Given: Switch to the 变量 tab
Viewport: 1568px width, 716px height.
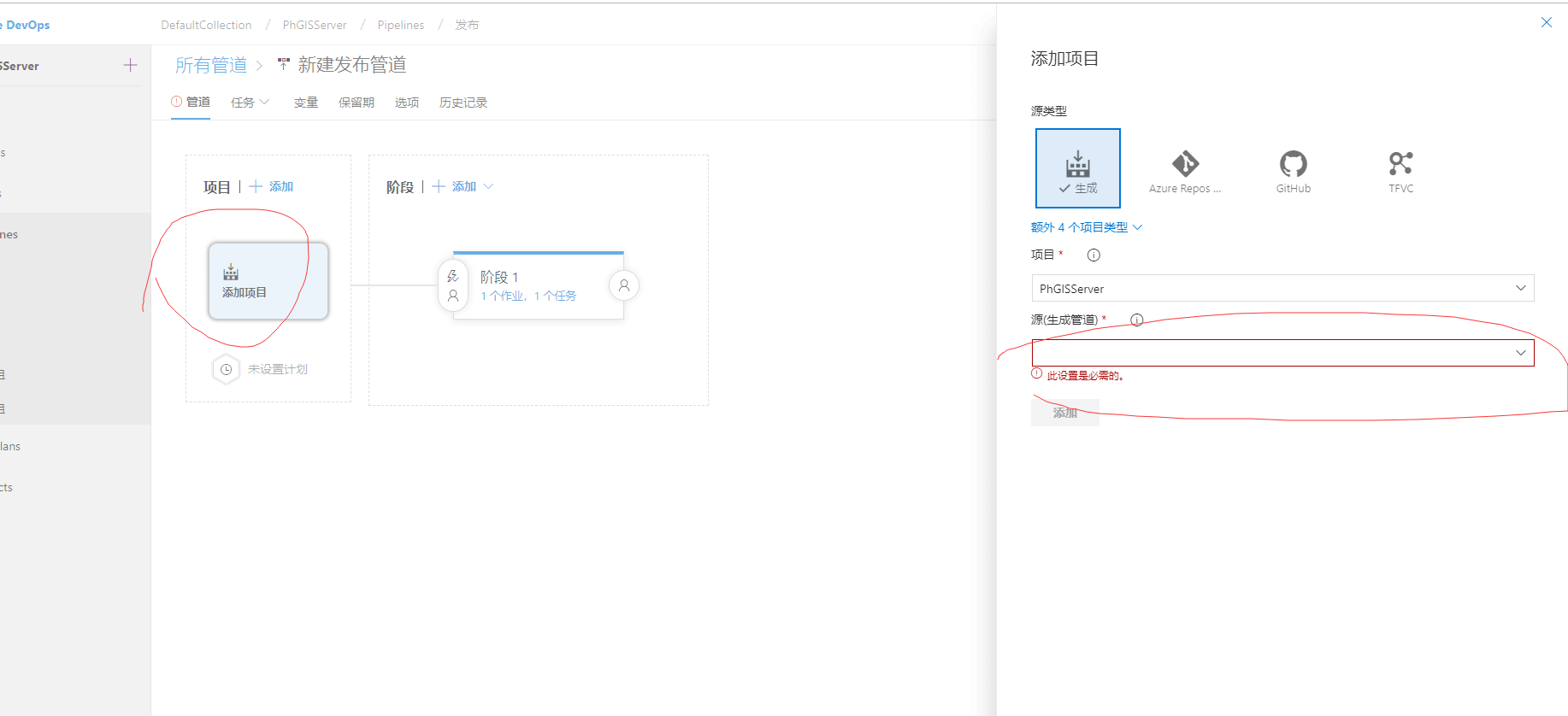Looking at the screenshot, I should coord(306,103).
